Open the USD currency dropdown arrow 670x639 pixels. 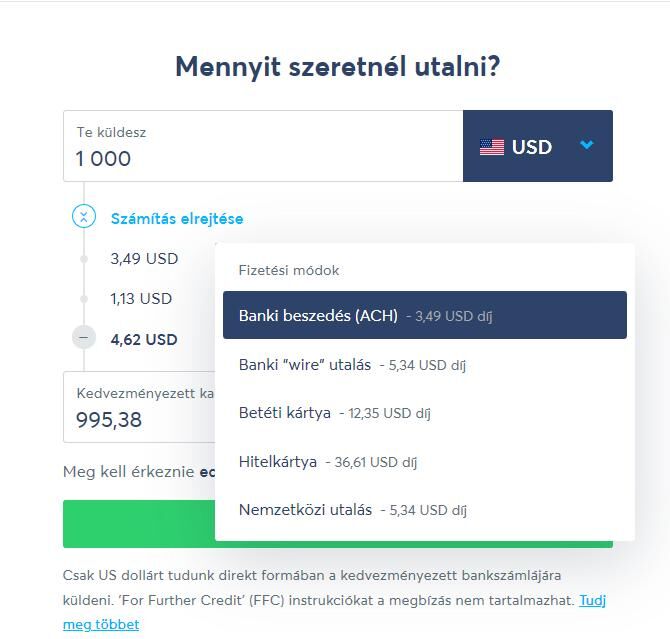click(x=587, y=145)
